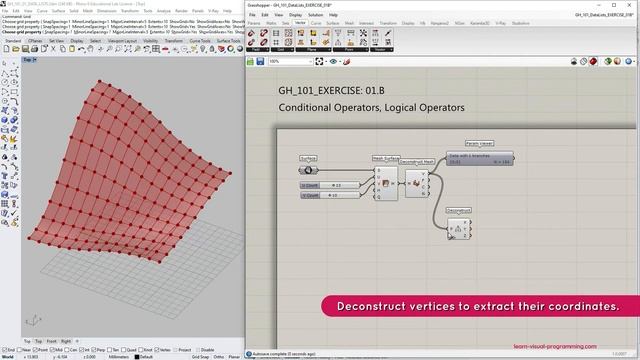The width and height of the screenshot is (640, 360).
Task: Toggle the Planar status button
Action: click(234, 357)
